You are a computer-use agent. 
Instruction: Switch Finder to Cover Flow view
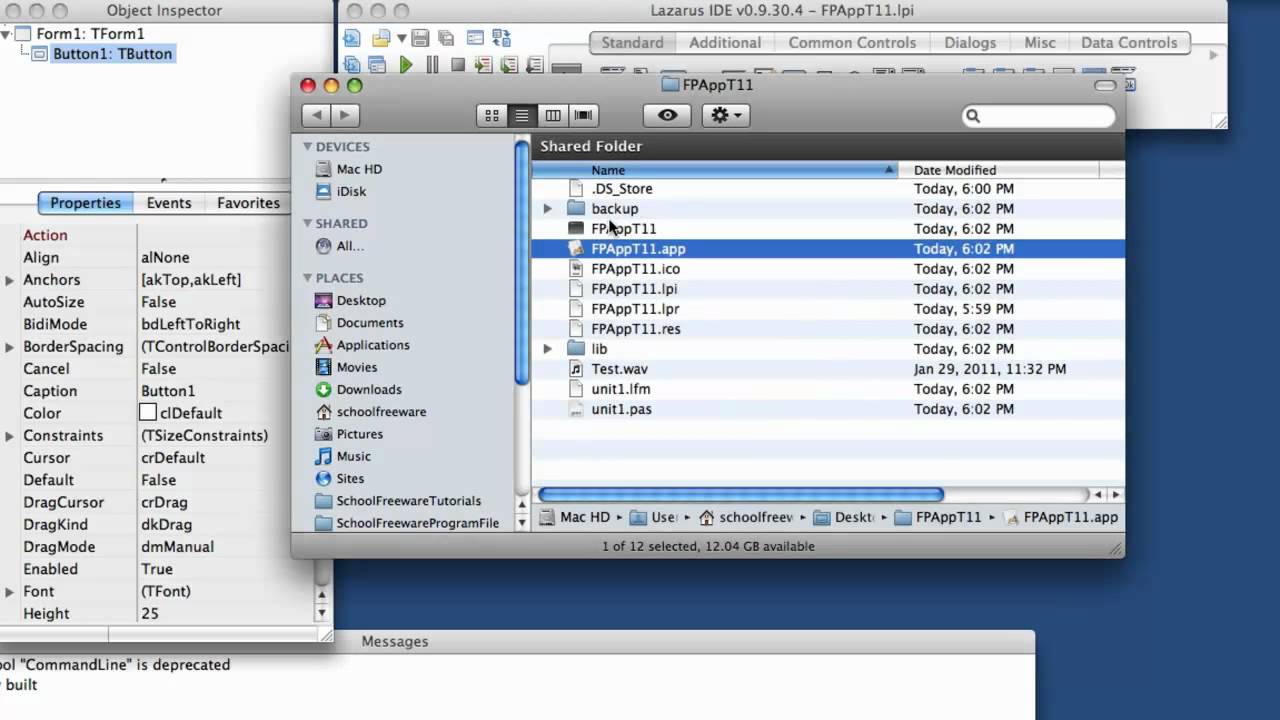583,115
